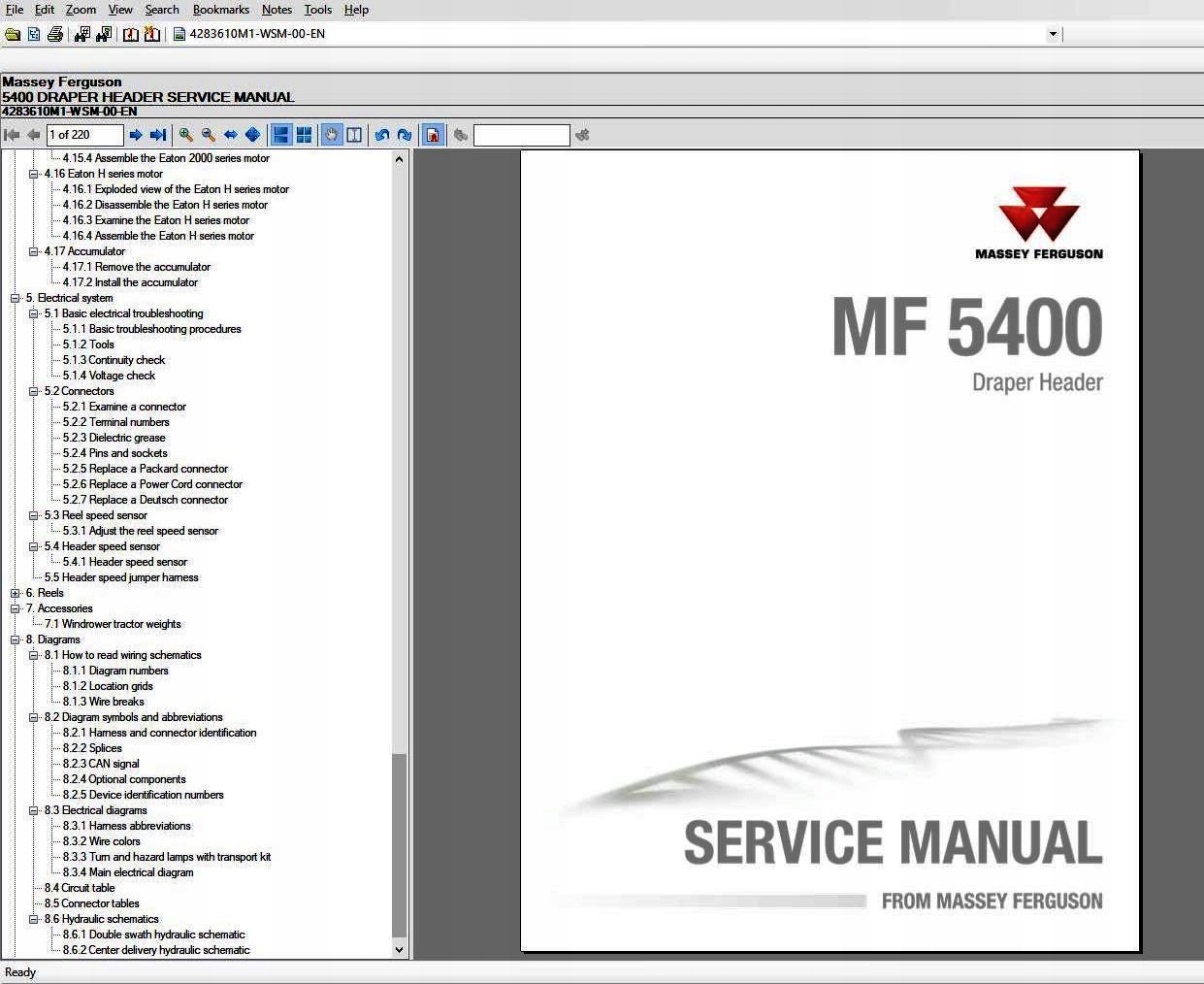The width and height of the screenshot is (1204, 984).
Task: Select 8.2.3 CAN signal entry
Action: (x=101, y=764)
